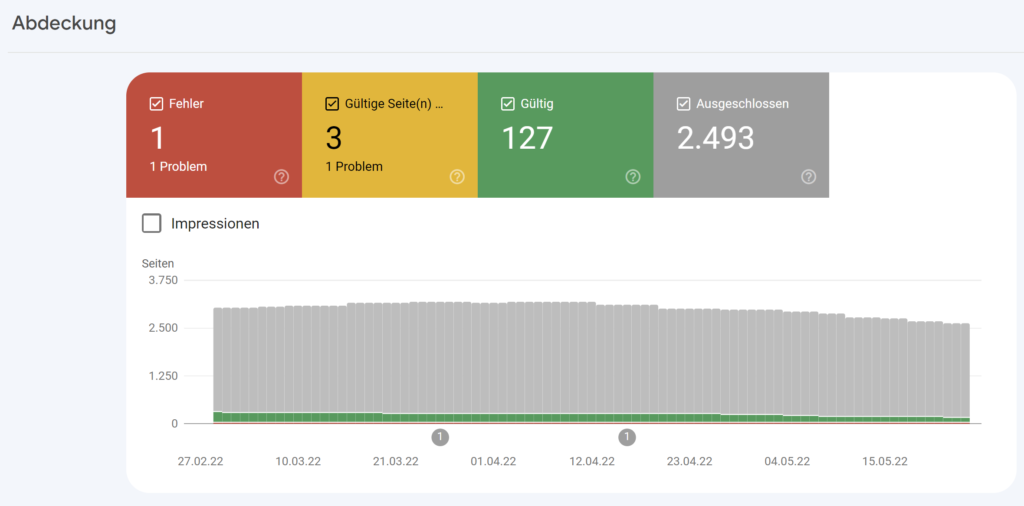The width and height of the screenshot is (1024, 506).
Task: Click the last gray bar of the chart
Action: (x=965, y=371)
